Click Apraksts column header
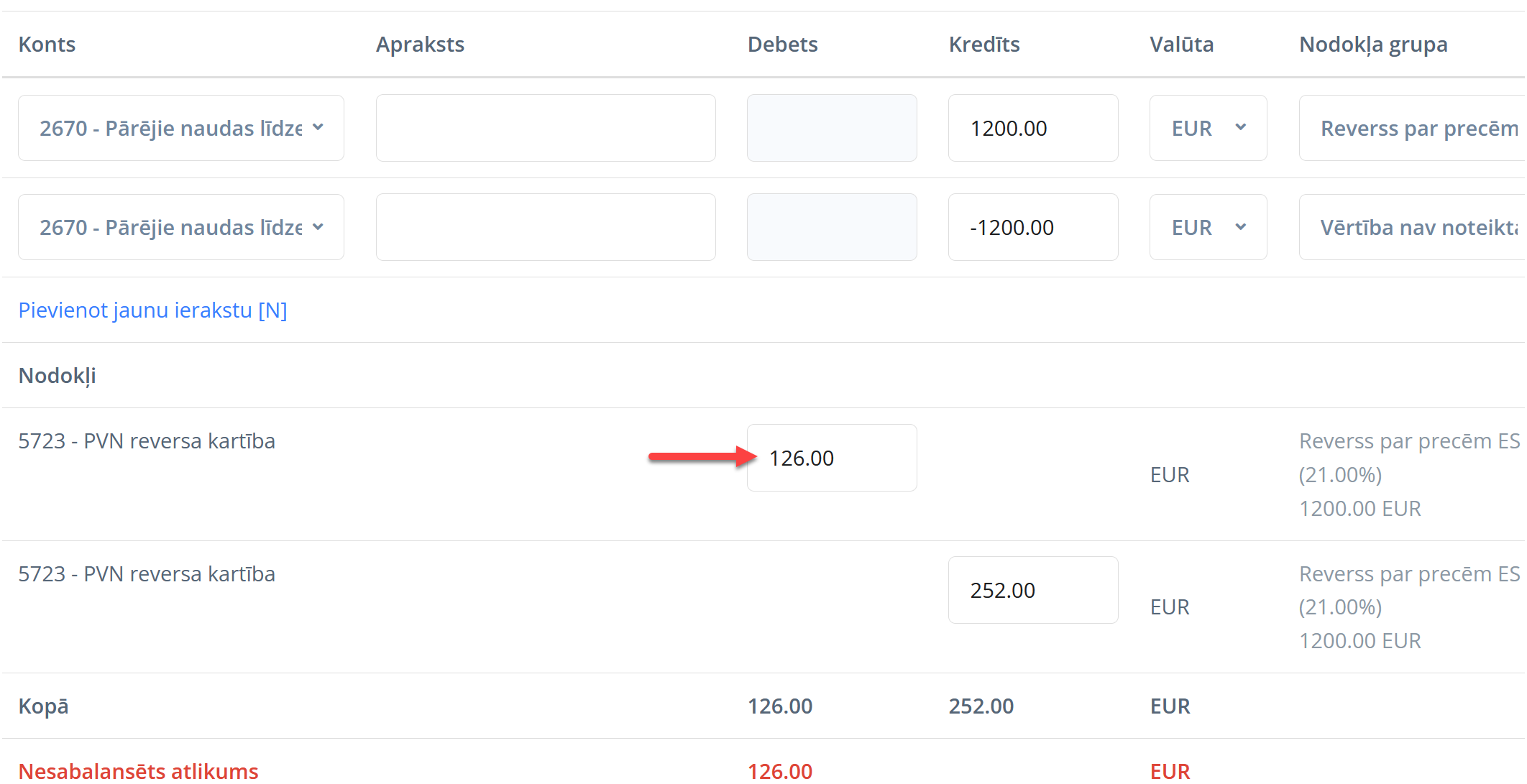Viewport: 1527px width, 784px height. click(420, 44)
